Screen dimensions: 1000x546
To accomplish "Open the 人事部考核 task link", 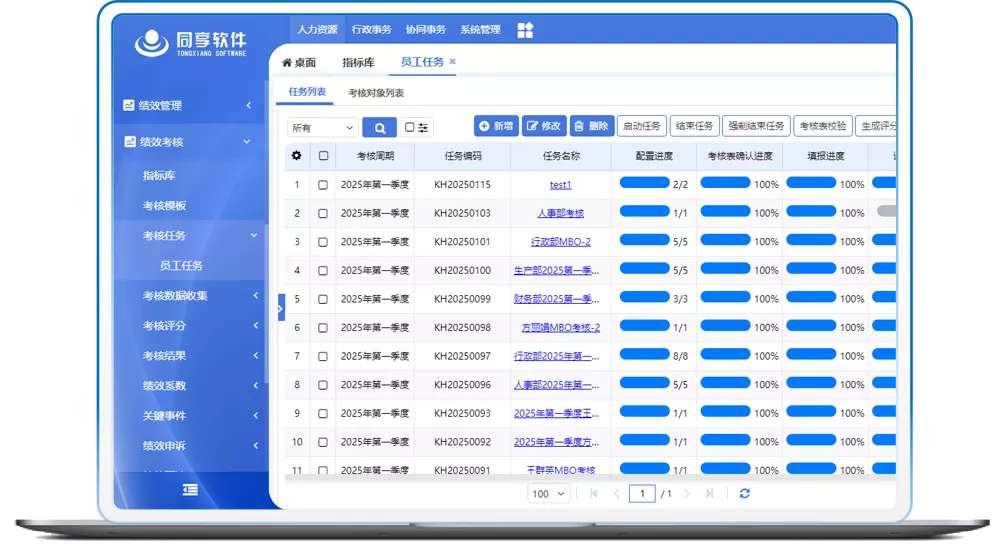I will pos(561,214).
